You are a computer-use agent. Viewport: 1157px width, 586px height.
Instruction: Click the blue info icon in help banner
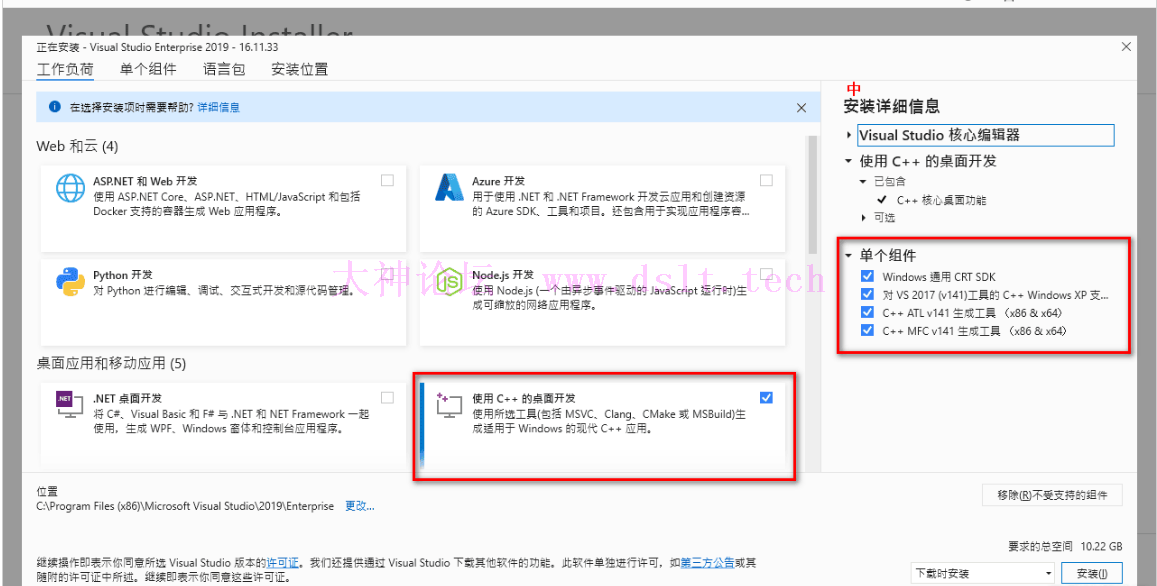tap(55, 107)
